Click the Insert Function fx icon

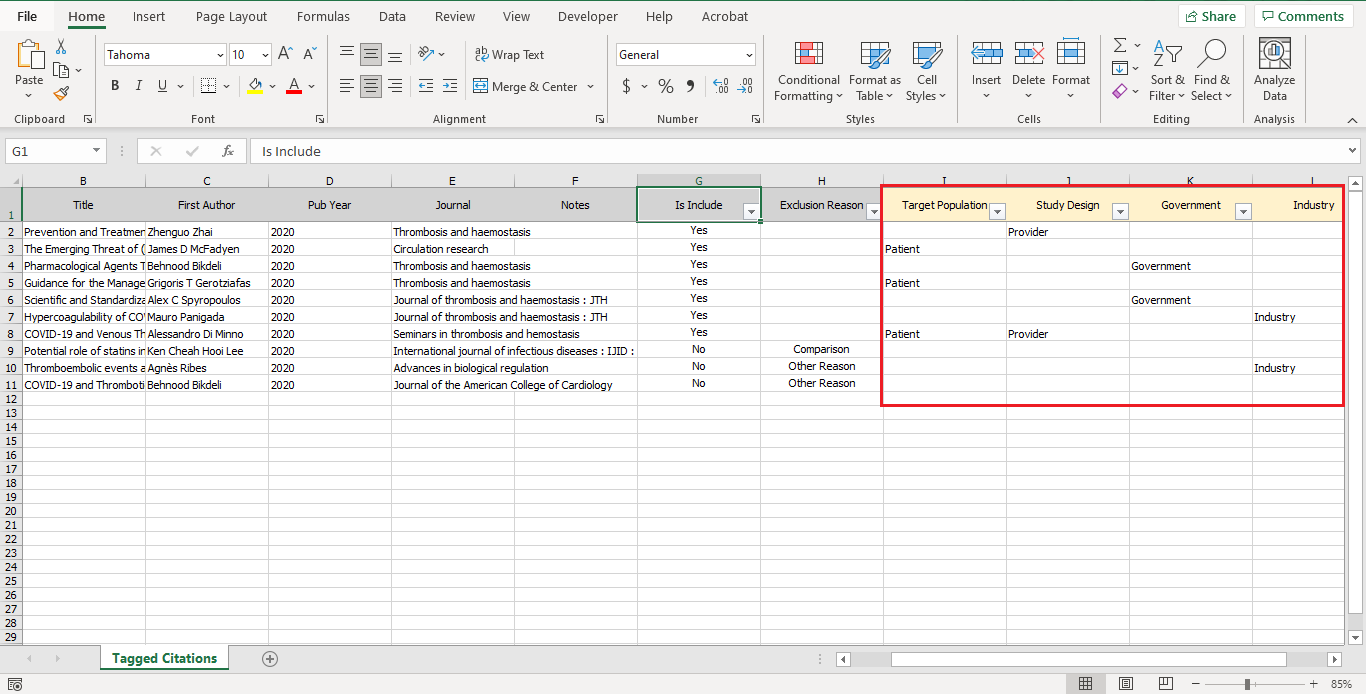pos(228,151)
